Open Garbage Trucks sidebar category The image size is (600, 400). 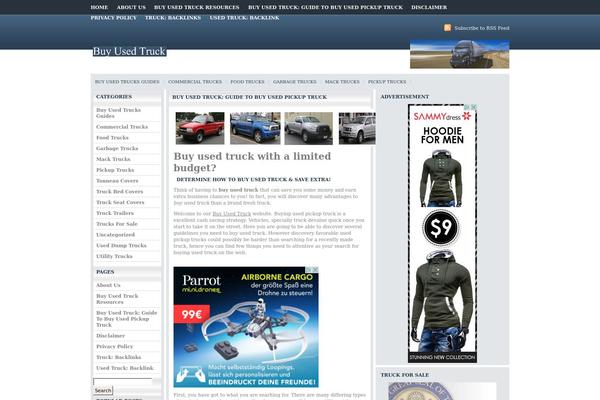117,148
